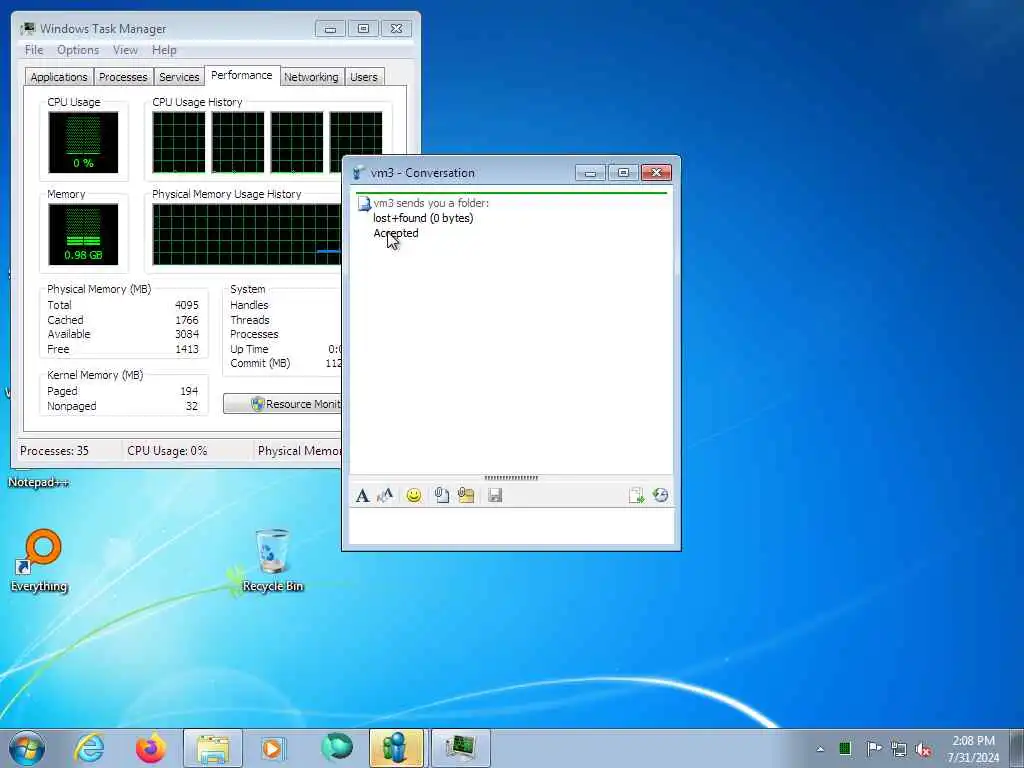Open the file transfers icon in the vm3 Conversation toolbar

click(x=636, y=496)
